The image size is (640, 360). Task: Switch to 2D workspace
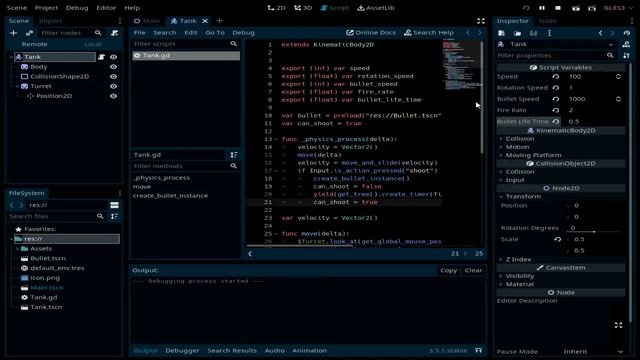[x=276, y=8]
